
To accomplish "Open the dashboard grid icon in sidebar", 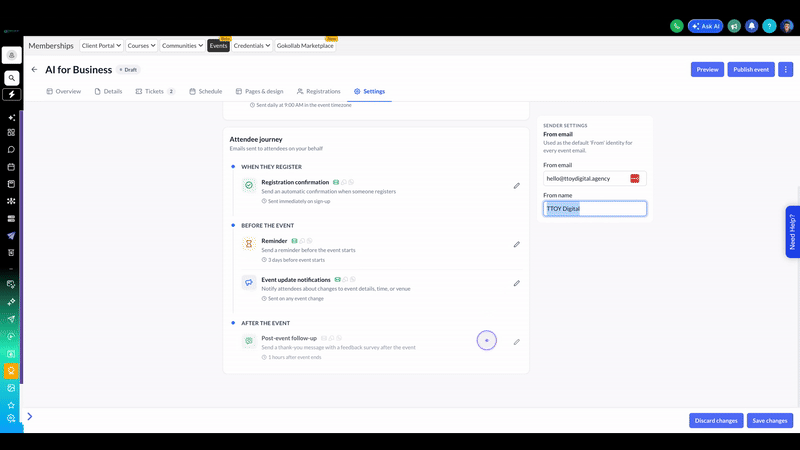I will (x=11, y=133).
